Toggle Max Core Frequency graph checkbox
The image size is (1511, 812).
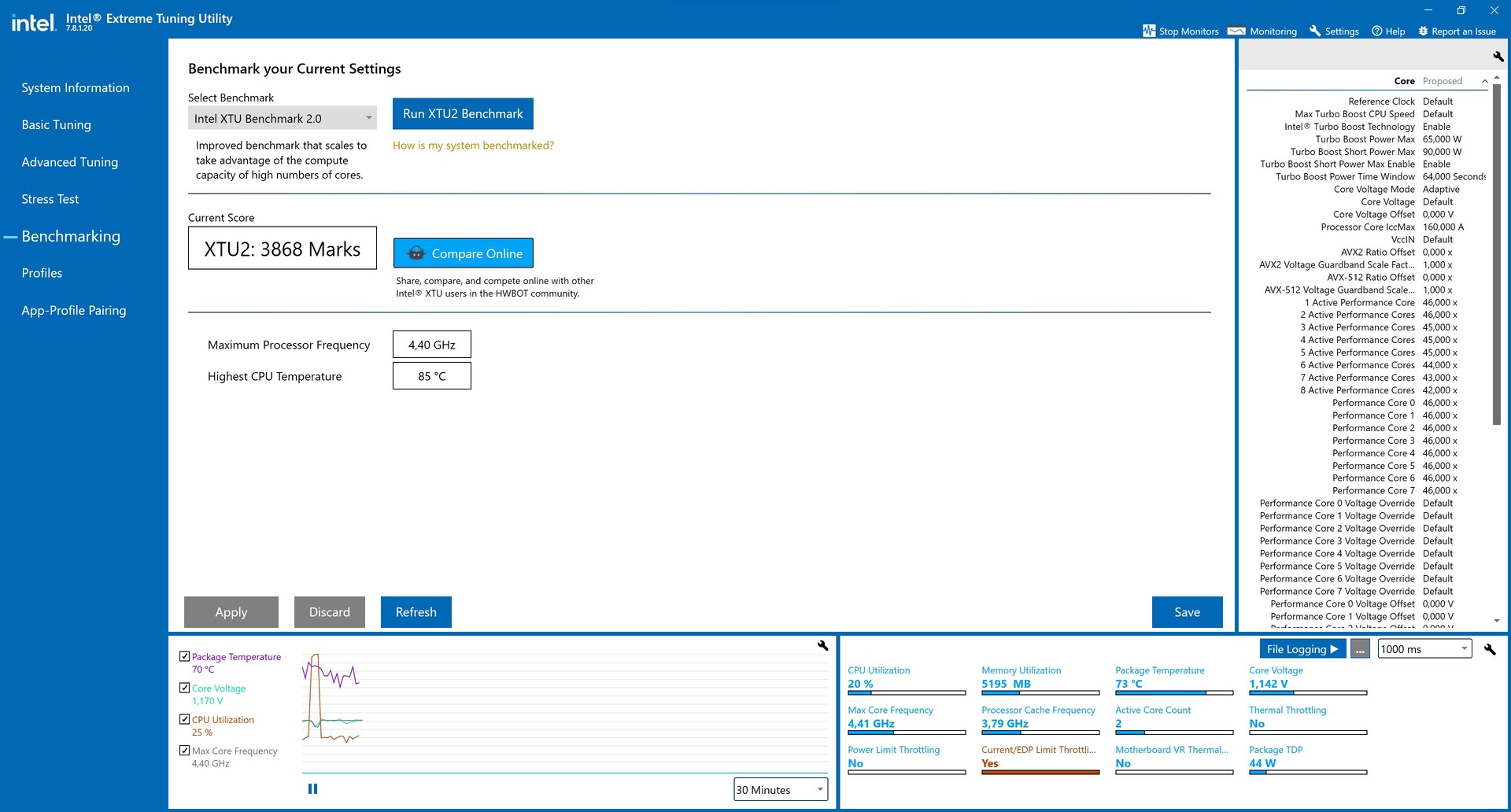(184, 751)
